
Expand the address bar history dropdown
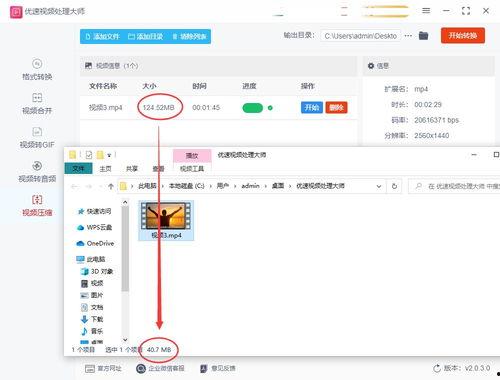click(x=379, y=186)
